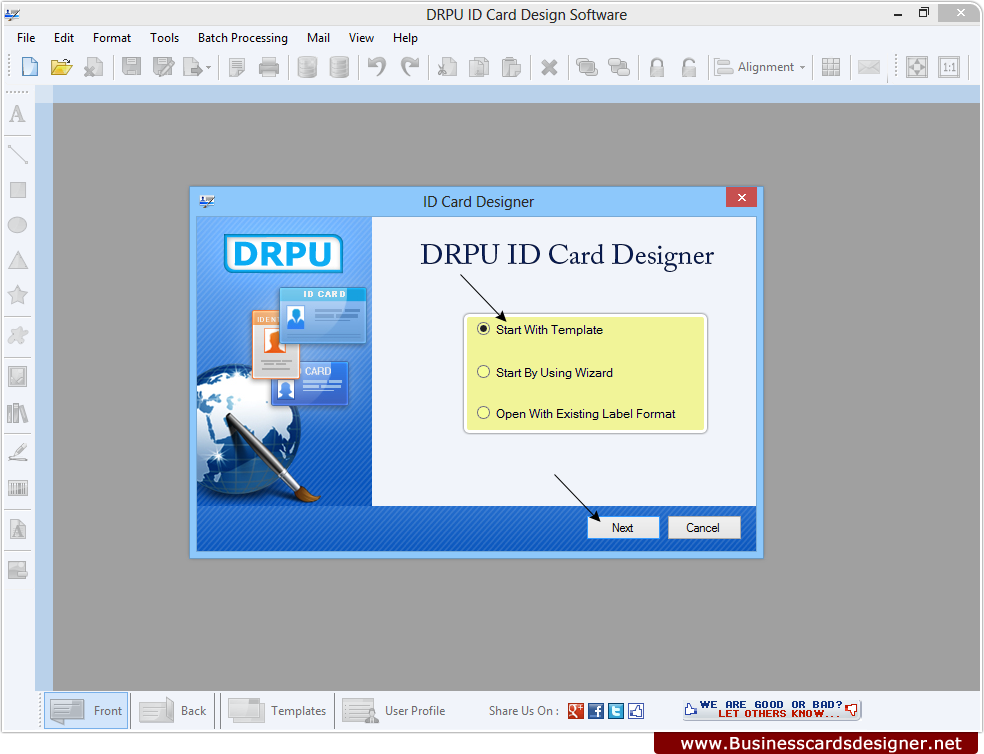Image resolution: width=984 pixels, height=754 pixels.
Task: Click the thumbs-up like share icon
Action: (x=636, y=711)
